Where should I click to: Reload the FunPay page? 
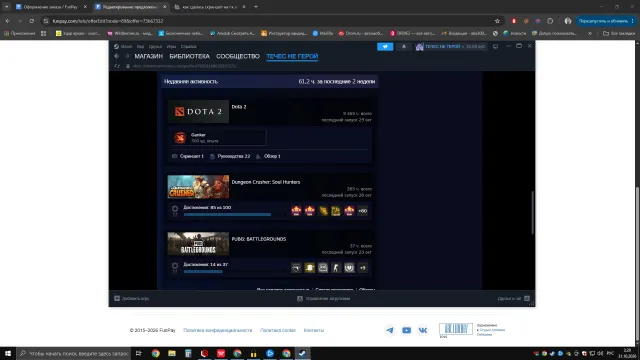click(x=31, y=21)
